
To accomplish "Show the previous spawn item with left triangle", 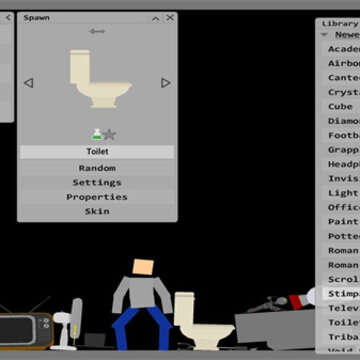I will pyautogui.click(x=29, y=83).
